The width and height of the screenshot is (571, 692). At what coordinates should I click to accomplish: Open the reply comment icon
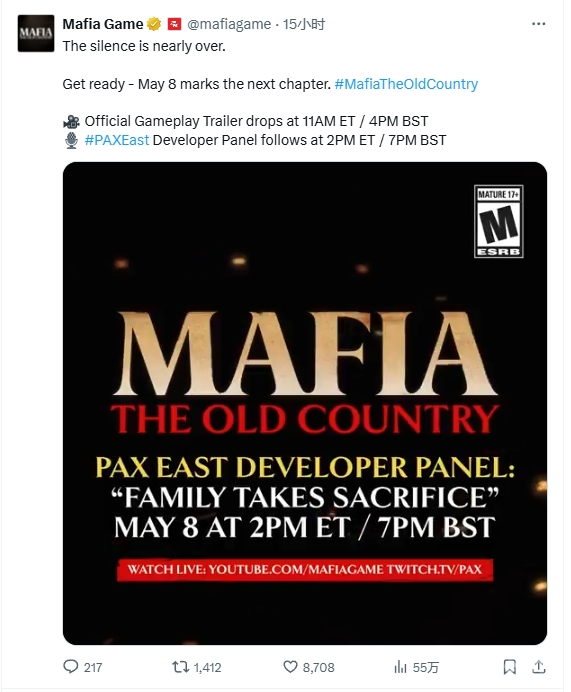point(71,666)
